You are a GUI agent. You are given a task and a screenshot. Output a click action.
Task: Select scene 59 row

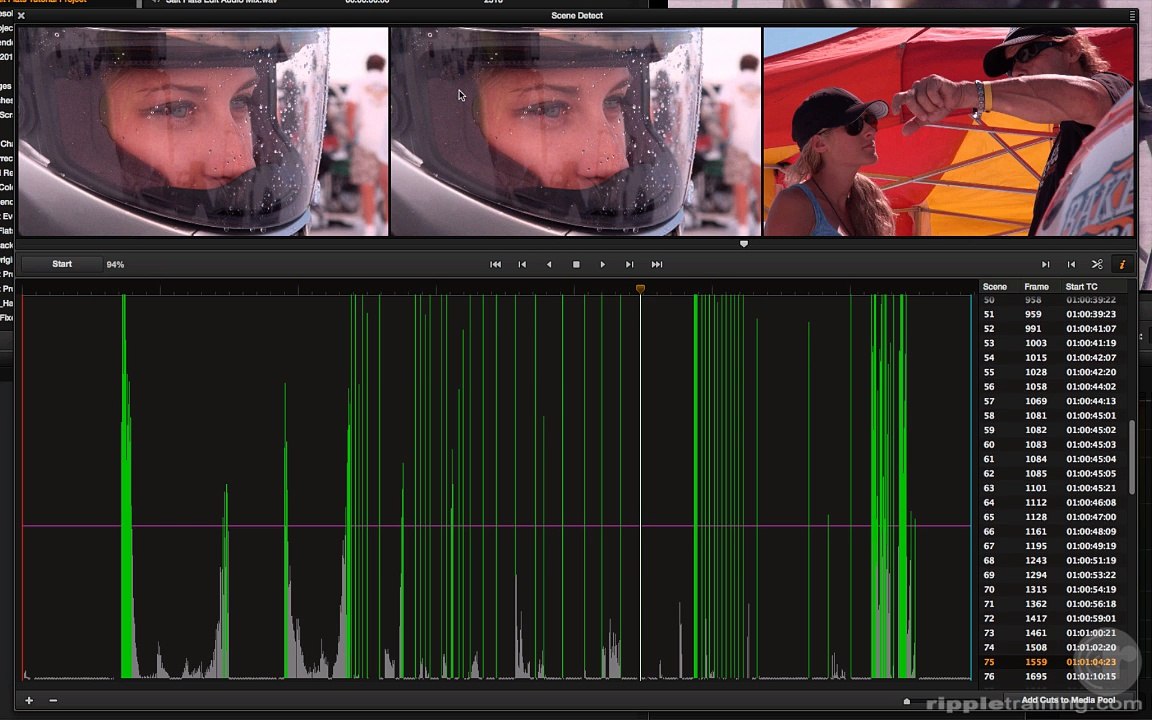[x=1054, y=431]
